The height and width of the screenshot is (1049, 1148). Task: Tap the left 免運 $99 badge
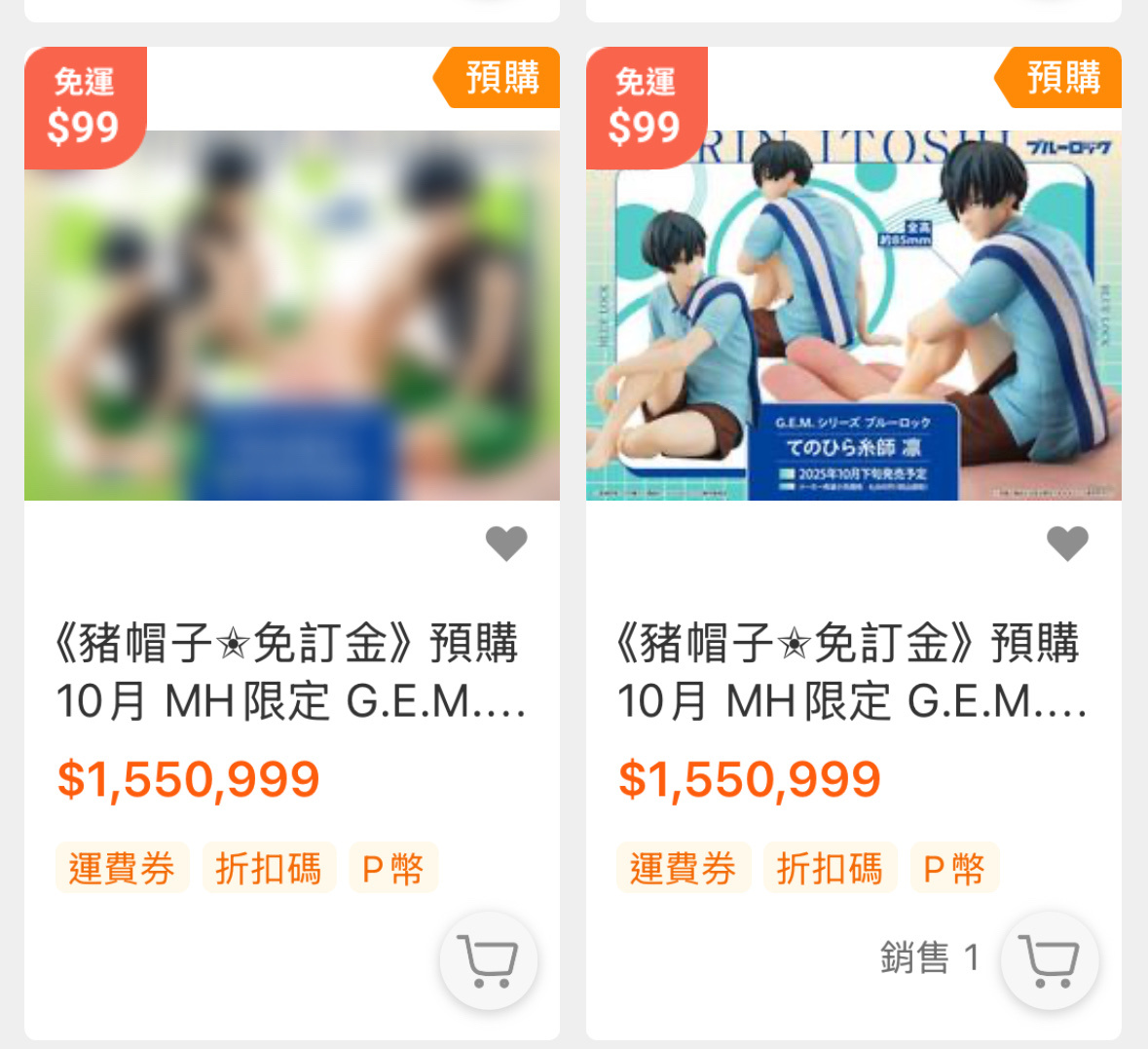85,108
